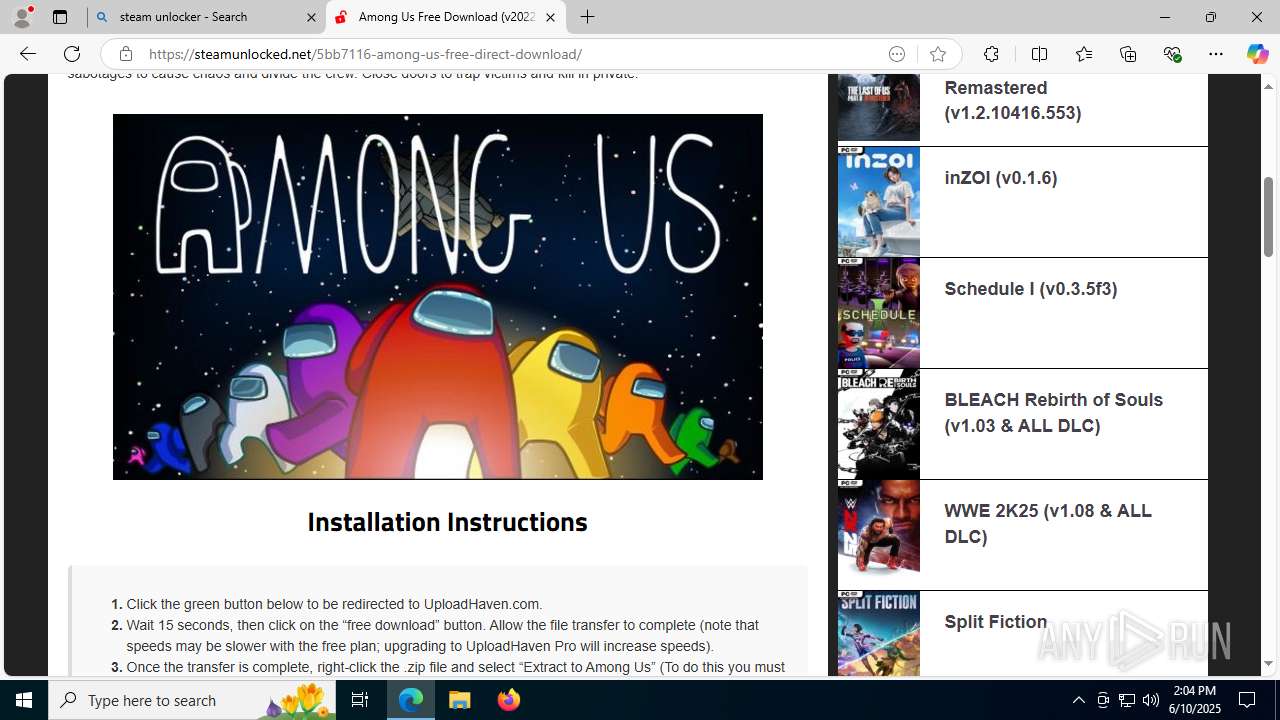Close the steam unlocker search tab

[x=311, y=17]
